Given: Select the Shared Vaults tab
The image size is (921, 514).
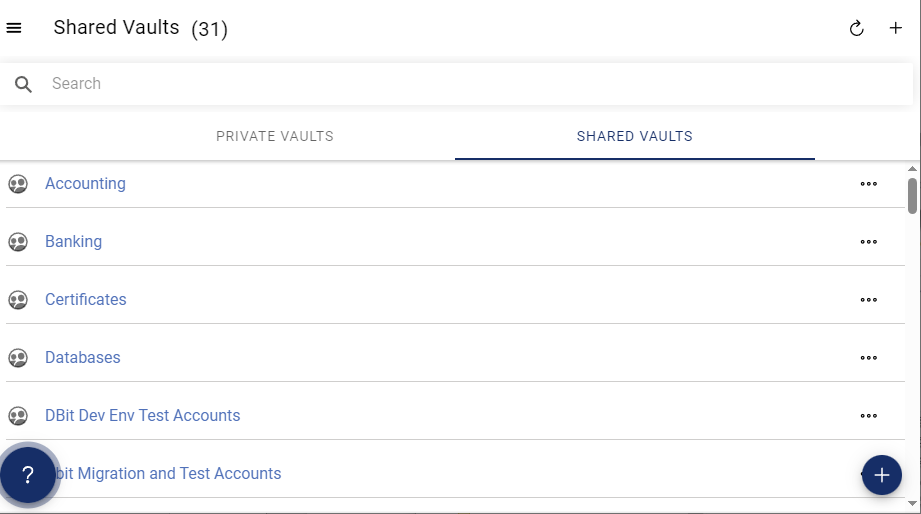Looking at the screenshot, I should click(x=634, y=136).
